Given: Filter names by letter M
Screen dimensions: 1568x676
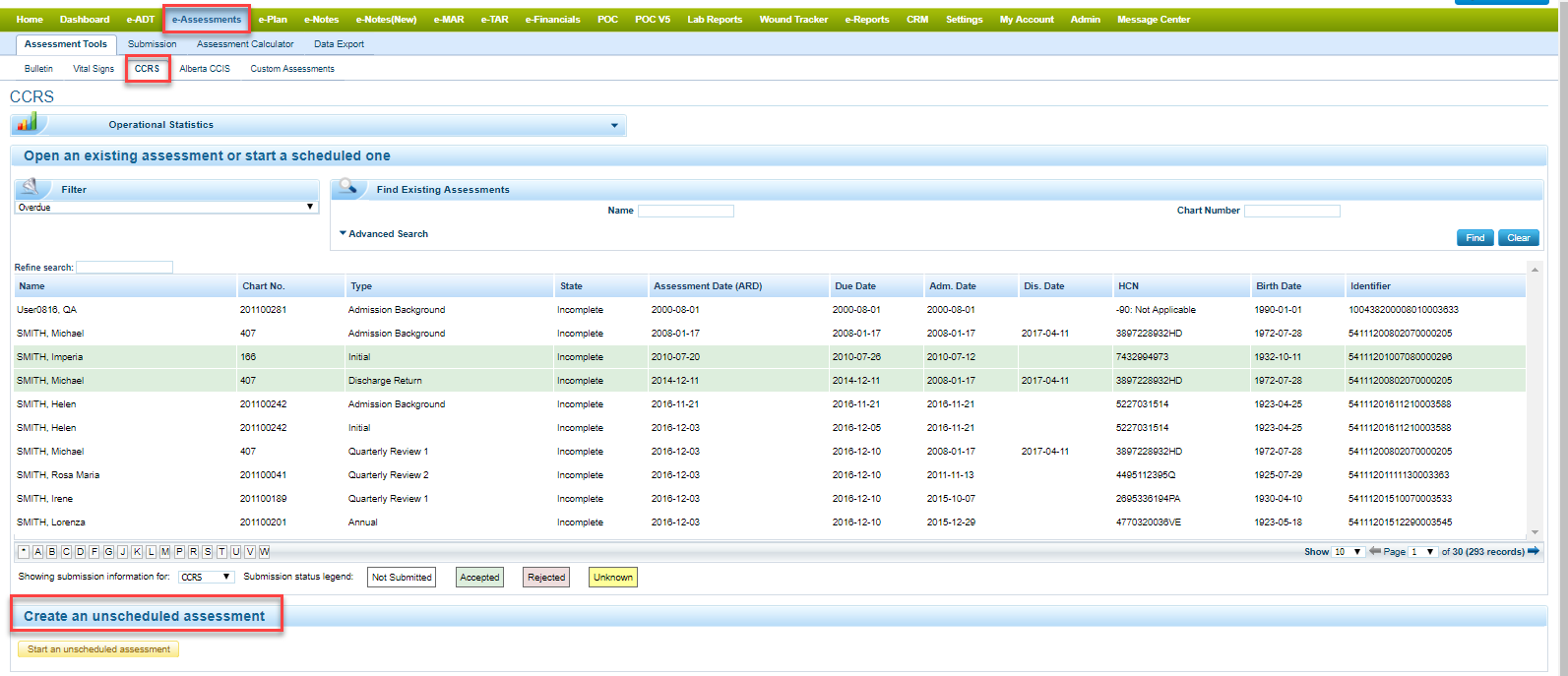Looking at the screenshot, I should tap(164, 552).
